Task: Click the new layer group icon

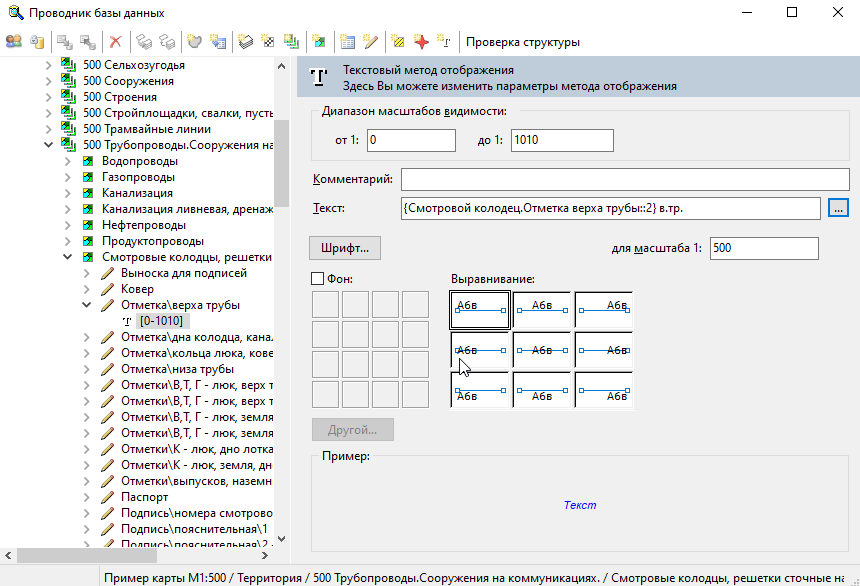Action: 291,42
